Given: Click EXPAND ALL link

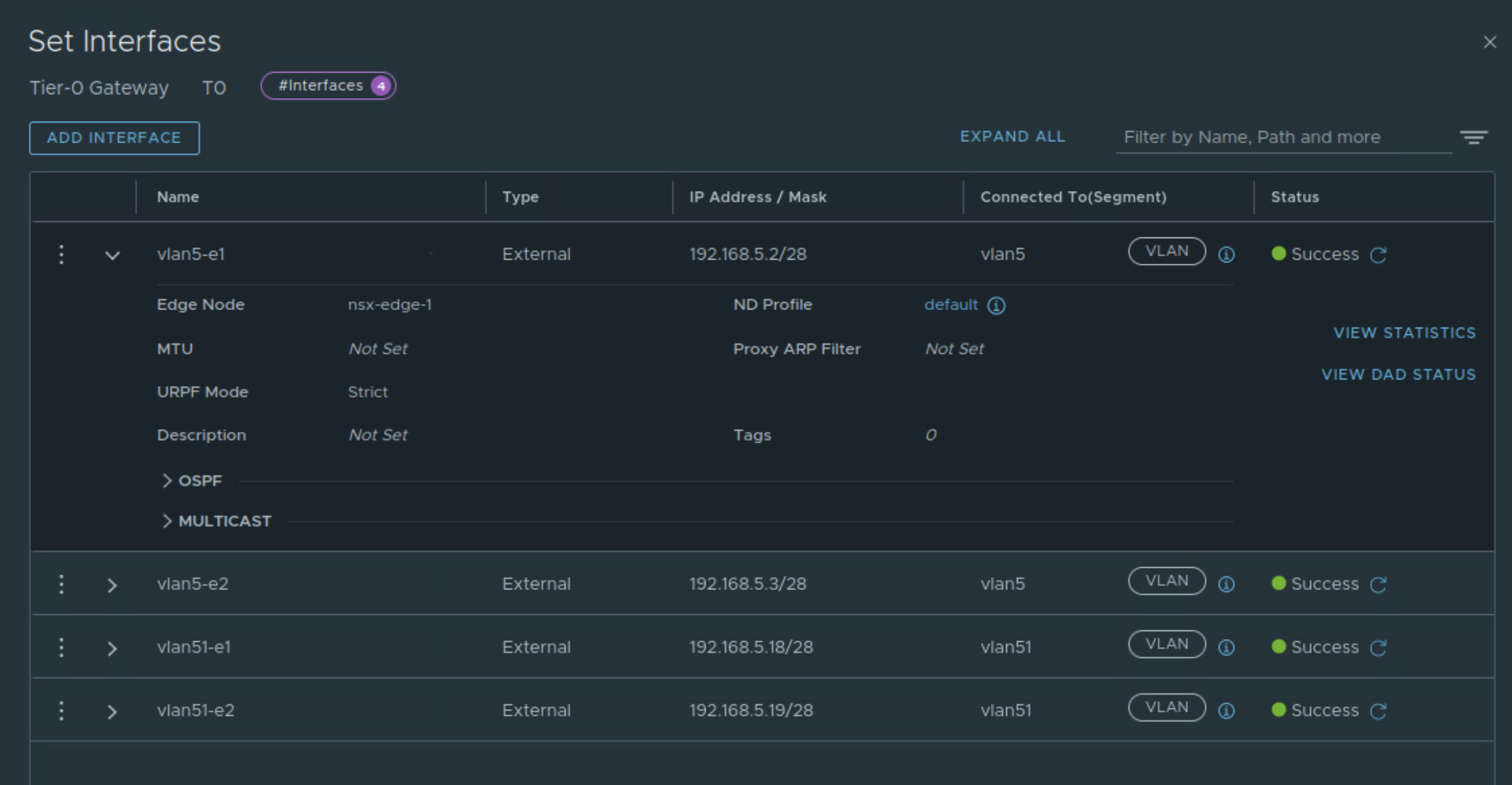Looking at the screenshot, I should pyautogui.click(x=1012, y=137).
